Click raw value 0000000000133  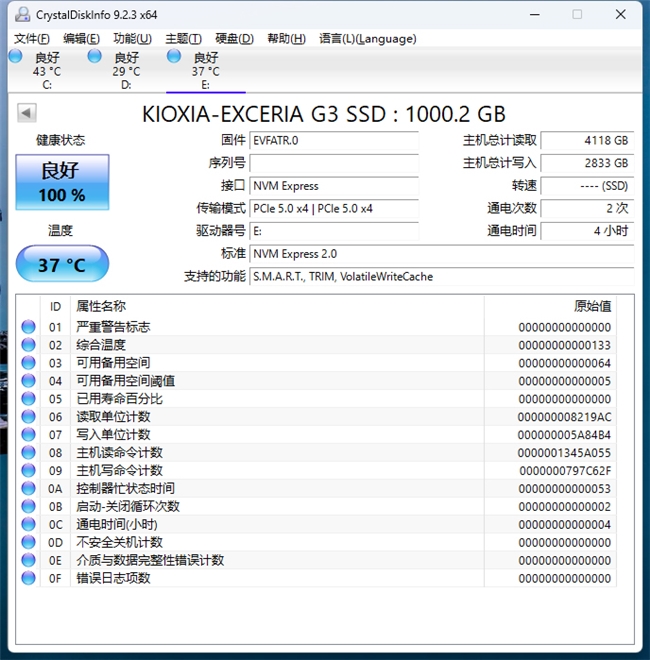tap(564, 345)
